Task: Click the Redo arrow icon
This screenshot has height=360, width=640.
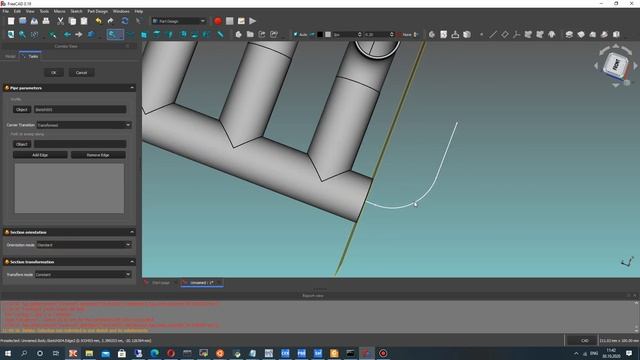Action: point(111,21)
